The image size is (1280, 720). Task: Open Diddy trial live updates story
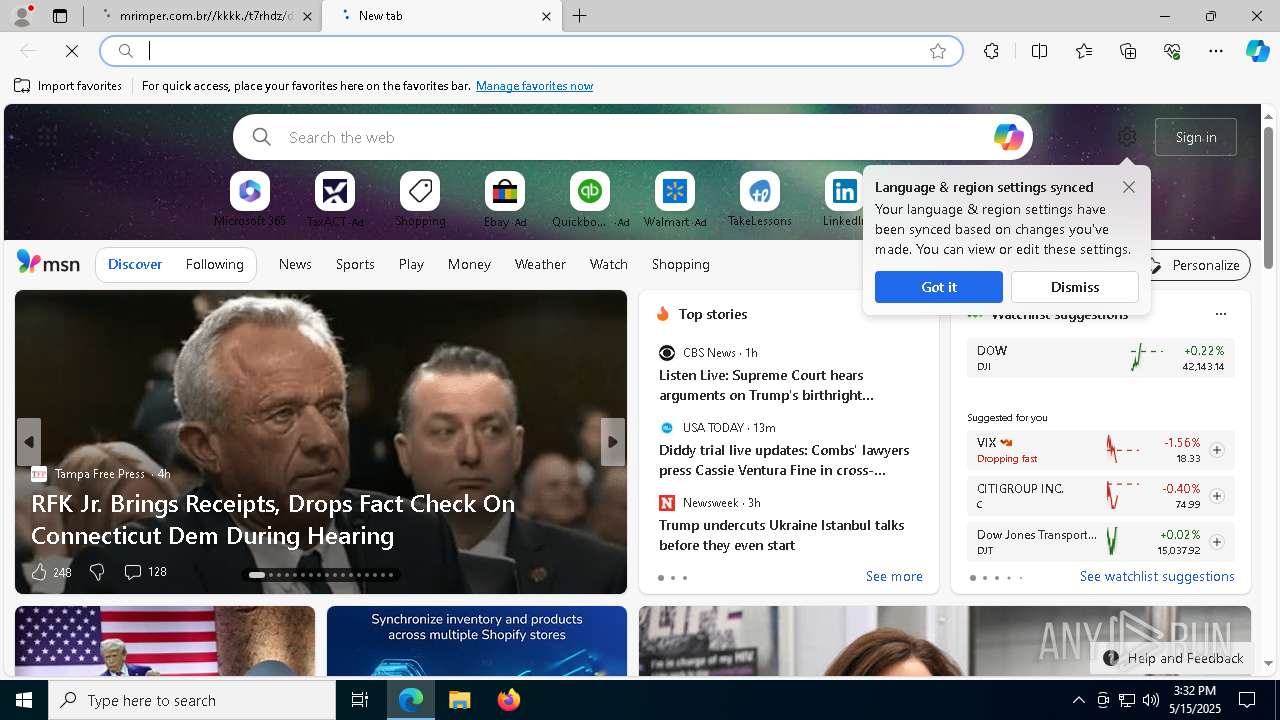(x=784, y=460)
